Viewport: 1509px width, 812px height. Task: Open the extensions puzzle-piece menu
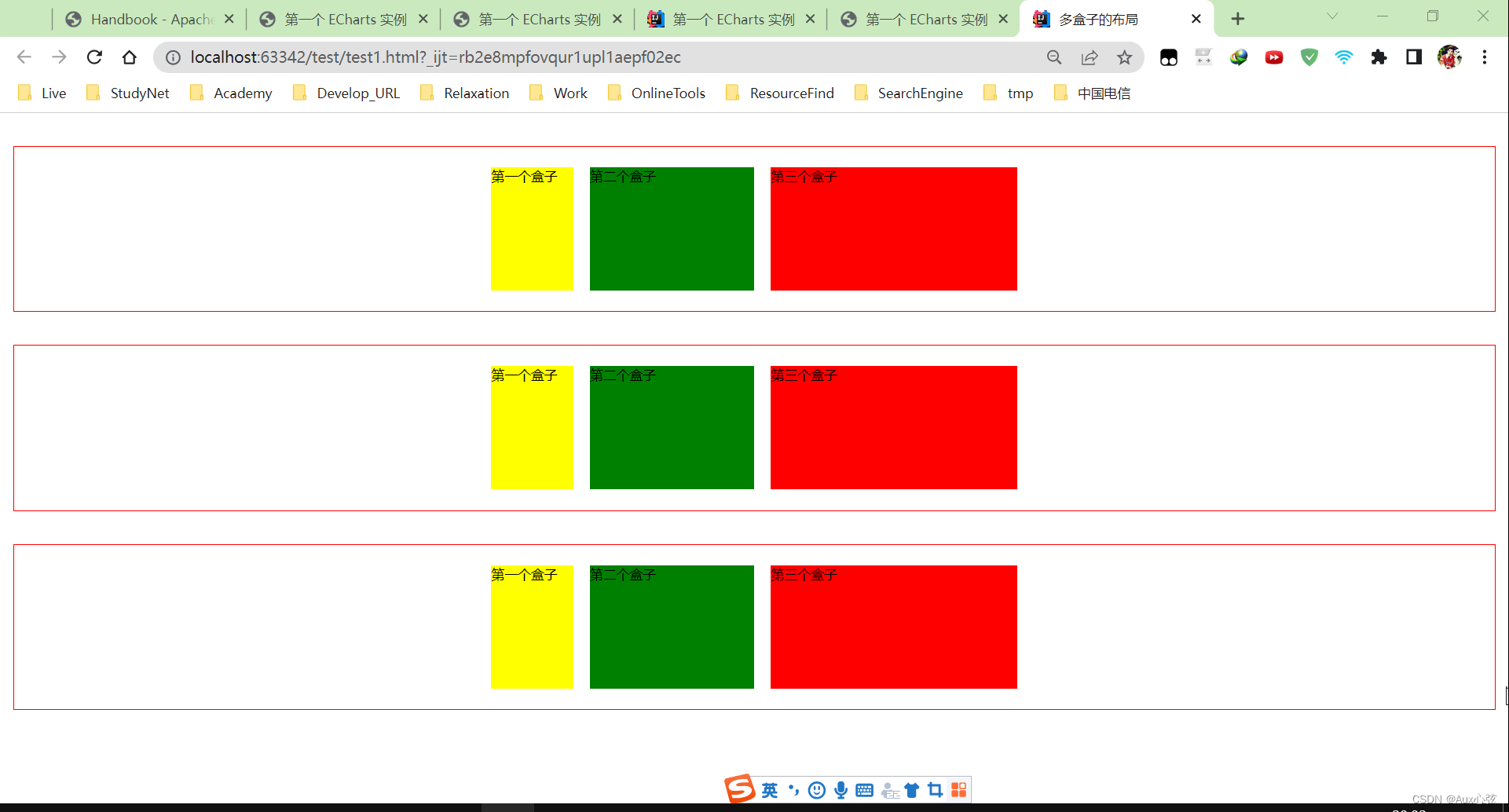[x=1379, y=57]
